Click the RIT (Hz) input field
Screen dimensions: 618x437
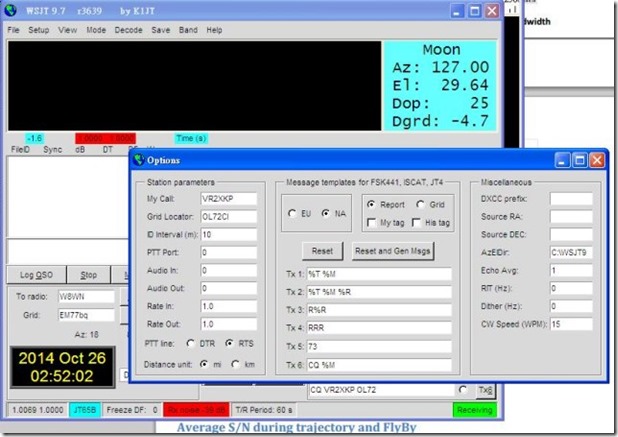[571, 288]
